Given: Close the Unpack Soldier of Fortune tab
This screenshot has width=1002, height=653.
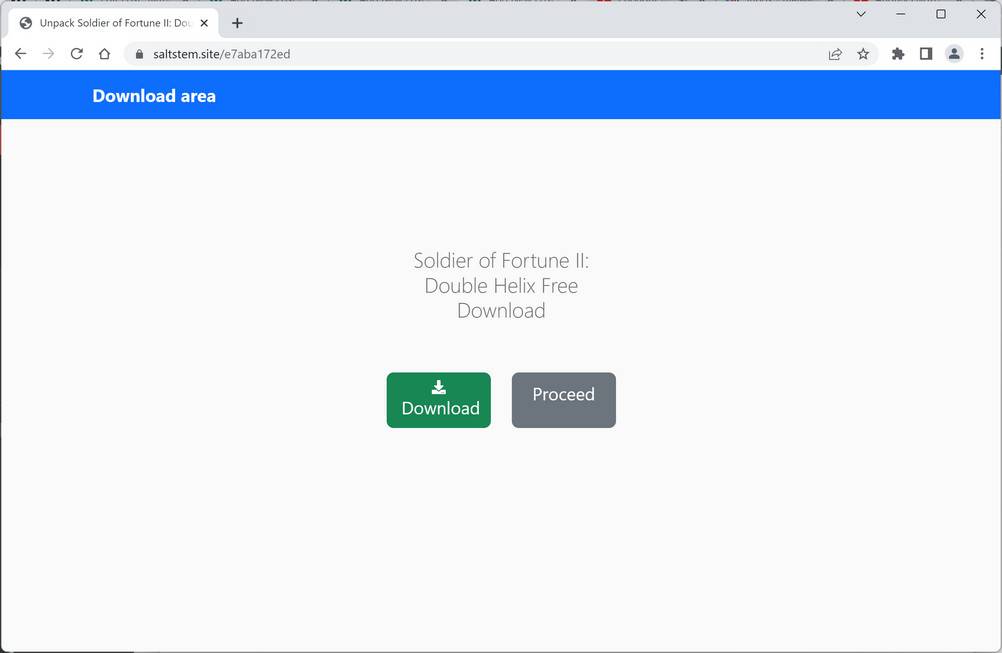Looking at the screenshot, I should click(204, 23).
